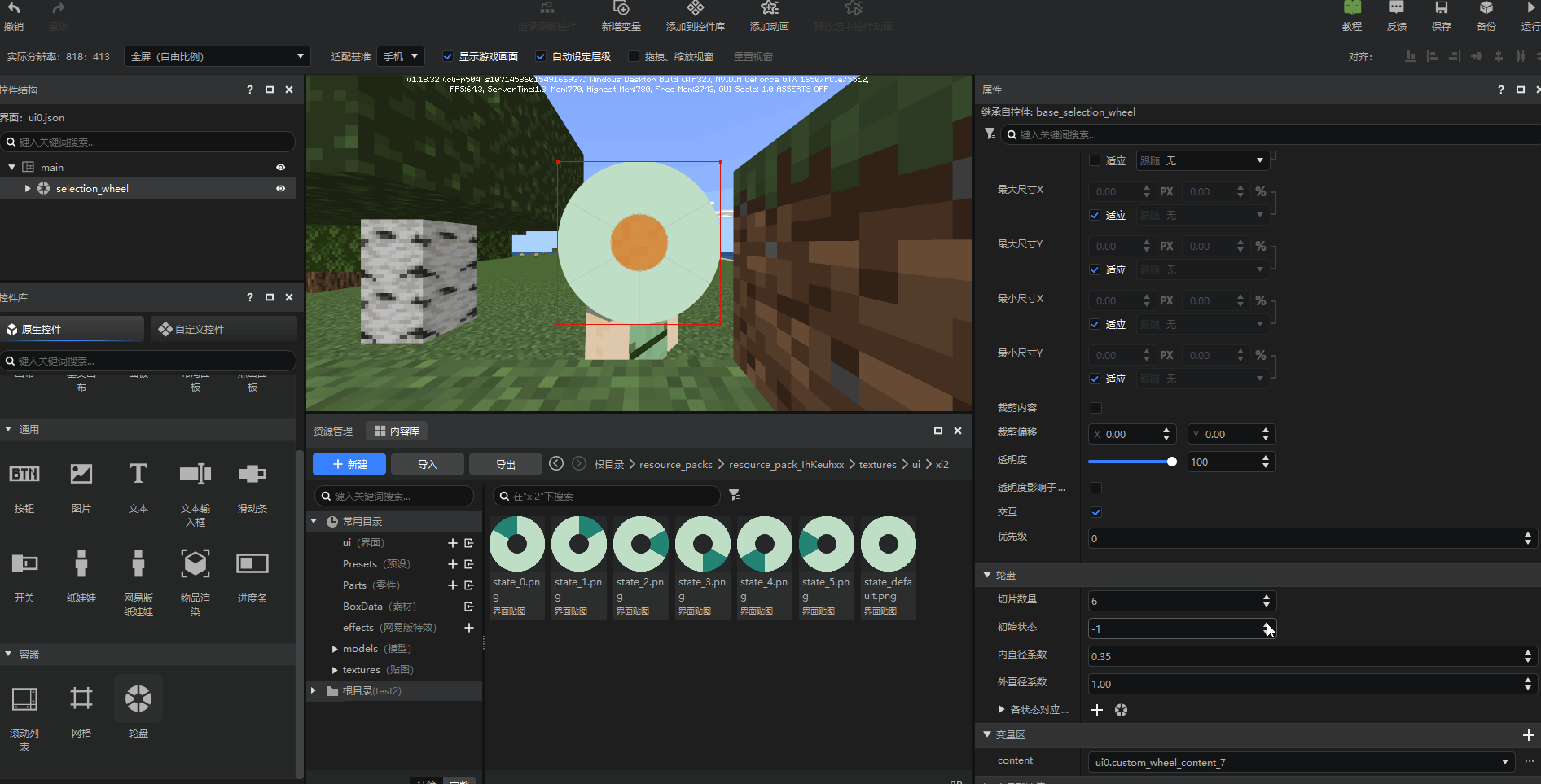This screenshot has width=1541, height=784.
Task: Click the 新建 button
Action: click(x=349, y=464)
